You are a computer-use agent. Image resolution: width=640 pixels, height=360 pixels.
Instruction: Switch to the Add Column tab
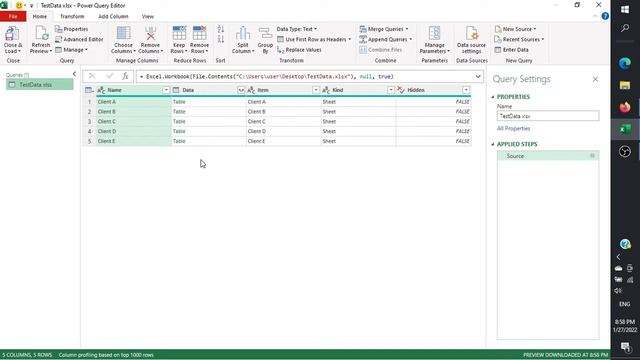click(113, 16)
